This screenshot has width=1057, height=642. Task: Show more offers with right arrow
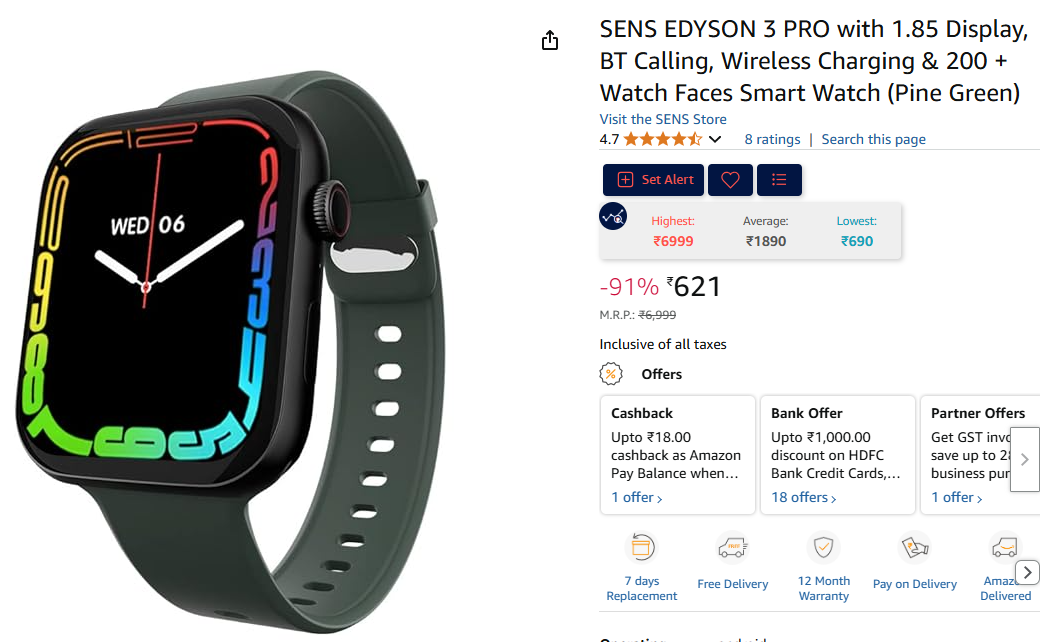coord(1025,459)
